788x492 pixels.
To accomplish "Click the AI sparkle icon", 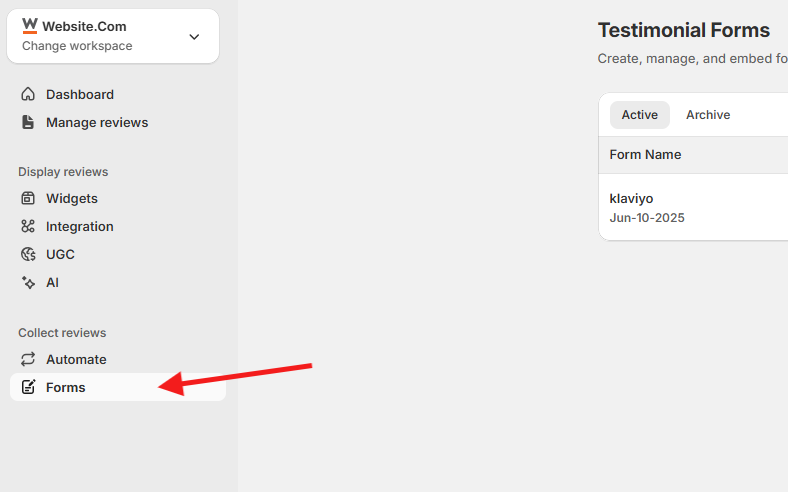I will point(28,283).
